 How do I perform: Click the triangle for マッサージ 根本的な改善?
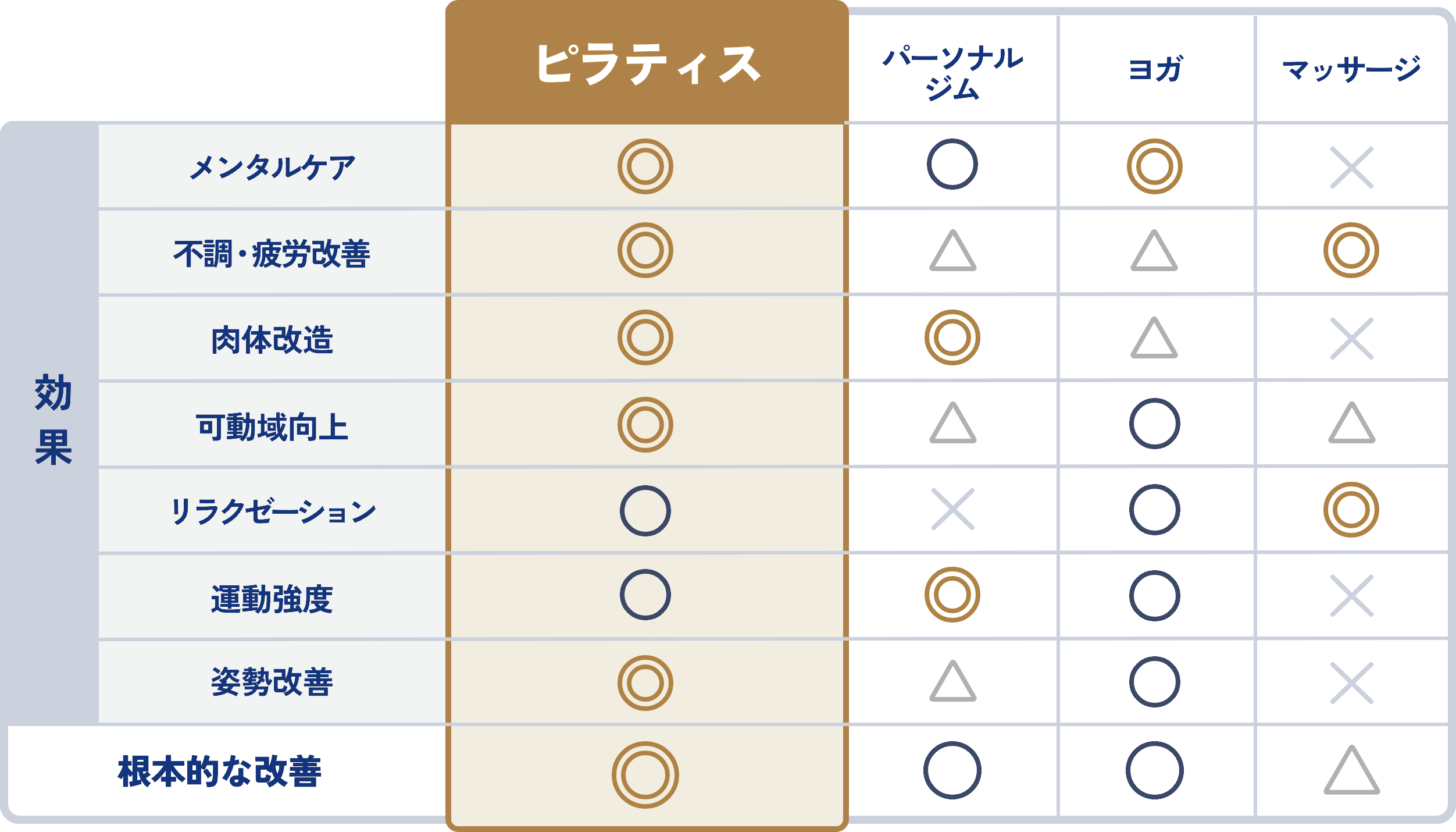pyautogui.click(x=1351, y=771)
